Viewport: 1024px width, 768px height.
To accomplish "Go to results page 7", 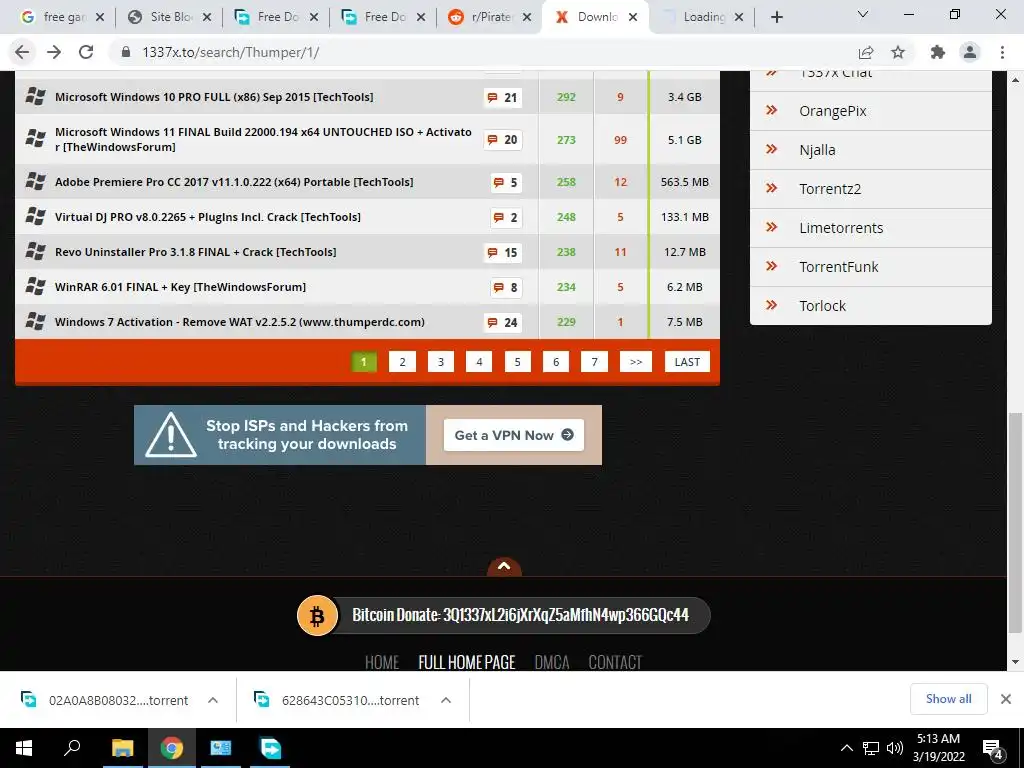I will click(x=594, y=362).
